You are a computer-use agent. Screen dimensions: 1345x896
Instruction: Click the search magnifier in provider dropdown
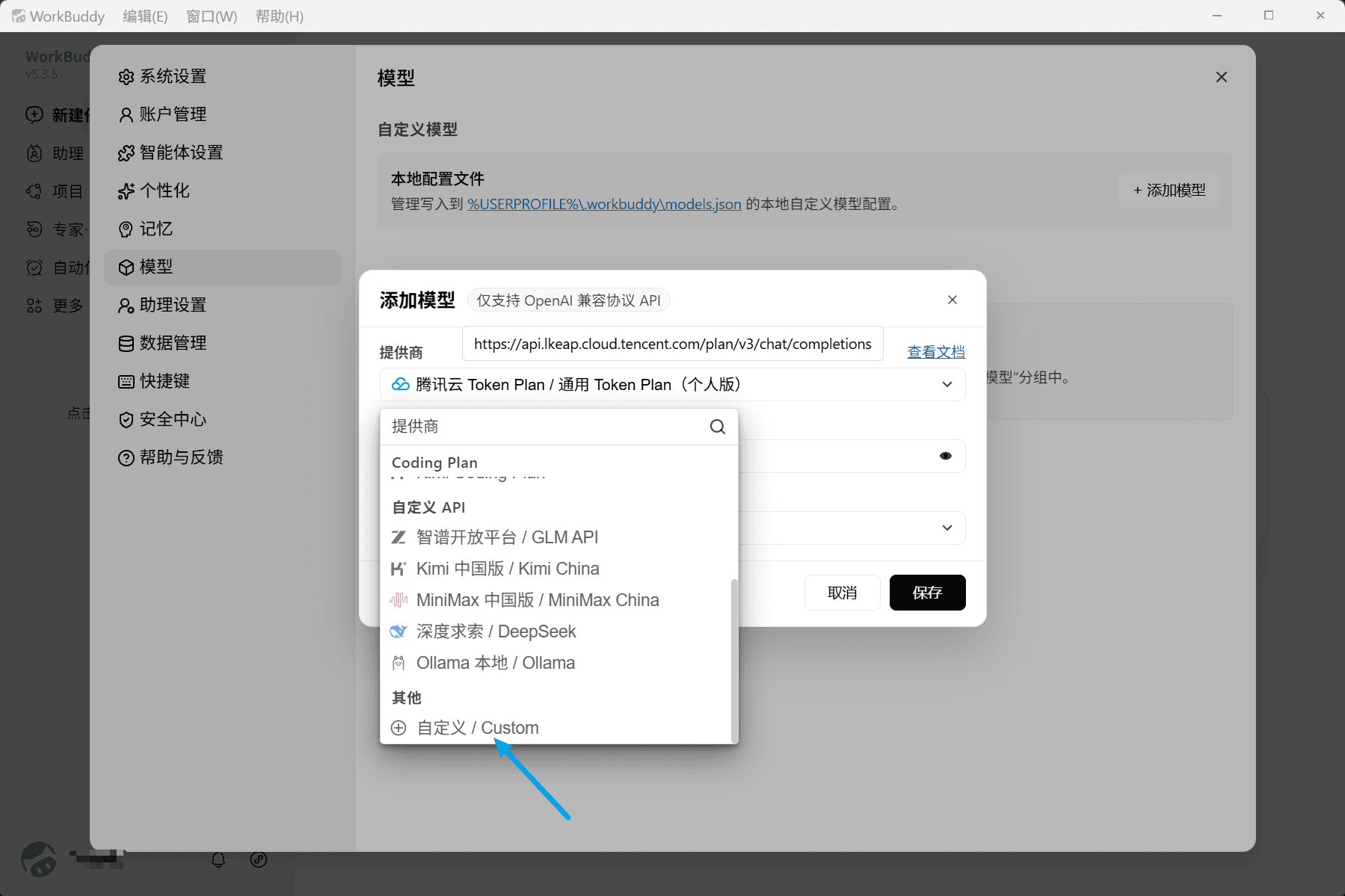[x=718, y=427]
